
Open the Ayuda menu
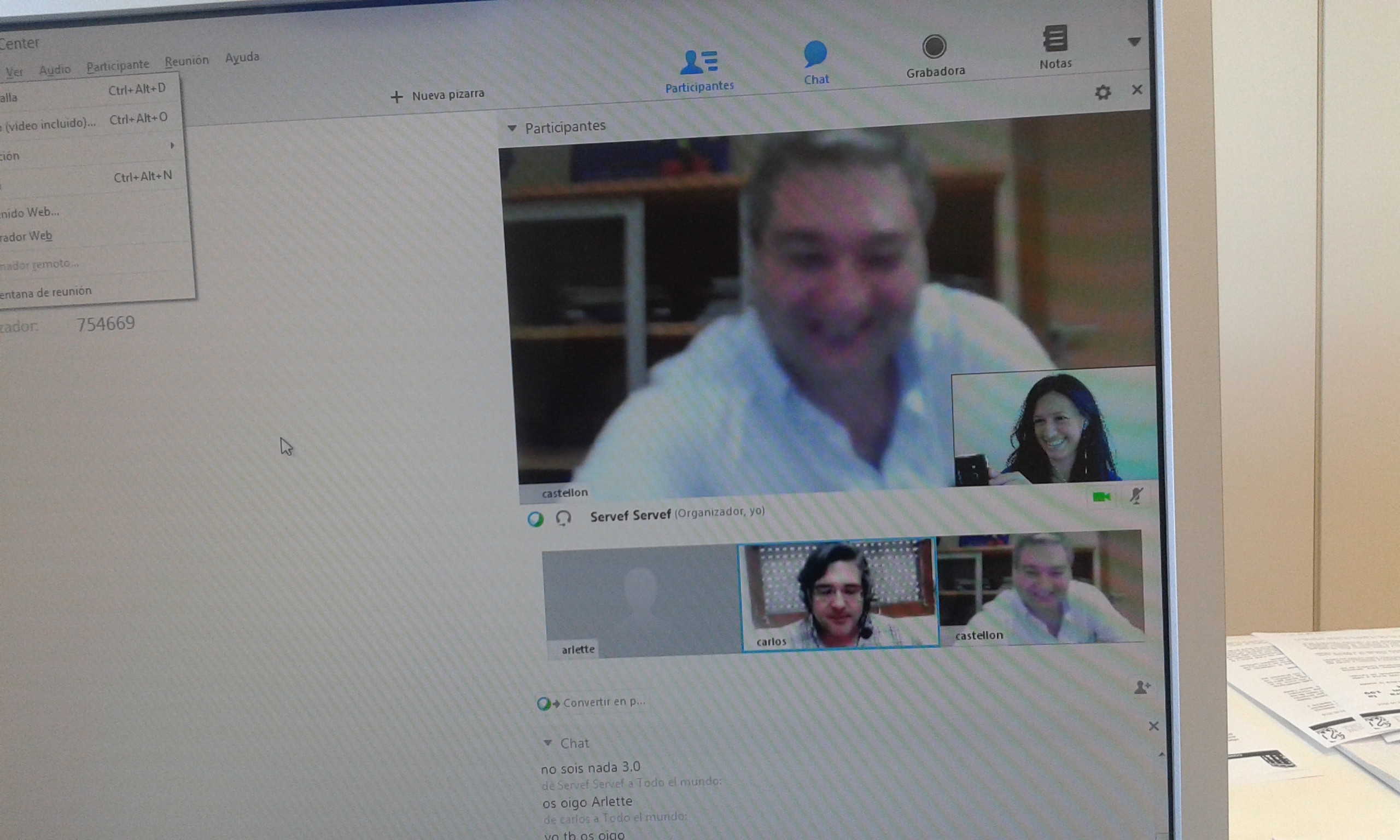[x=242, y=57]
